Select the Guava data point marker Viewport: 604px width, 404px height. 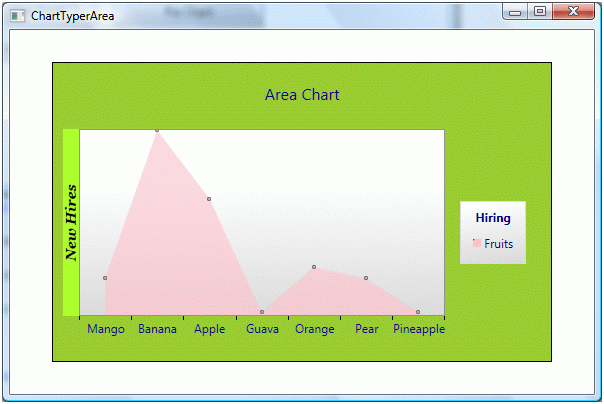click(x=262, y=312)
